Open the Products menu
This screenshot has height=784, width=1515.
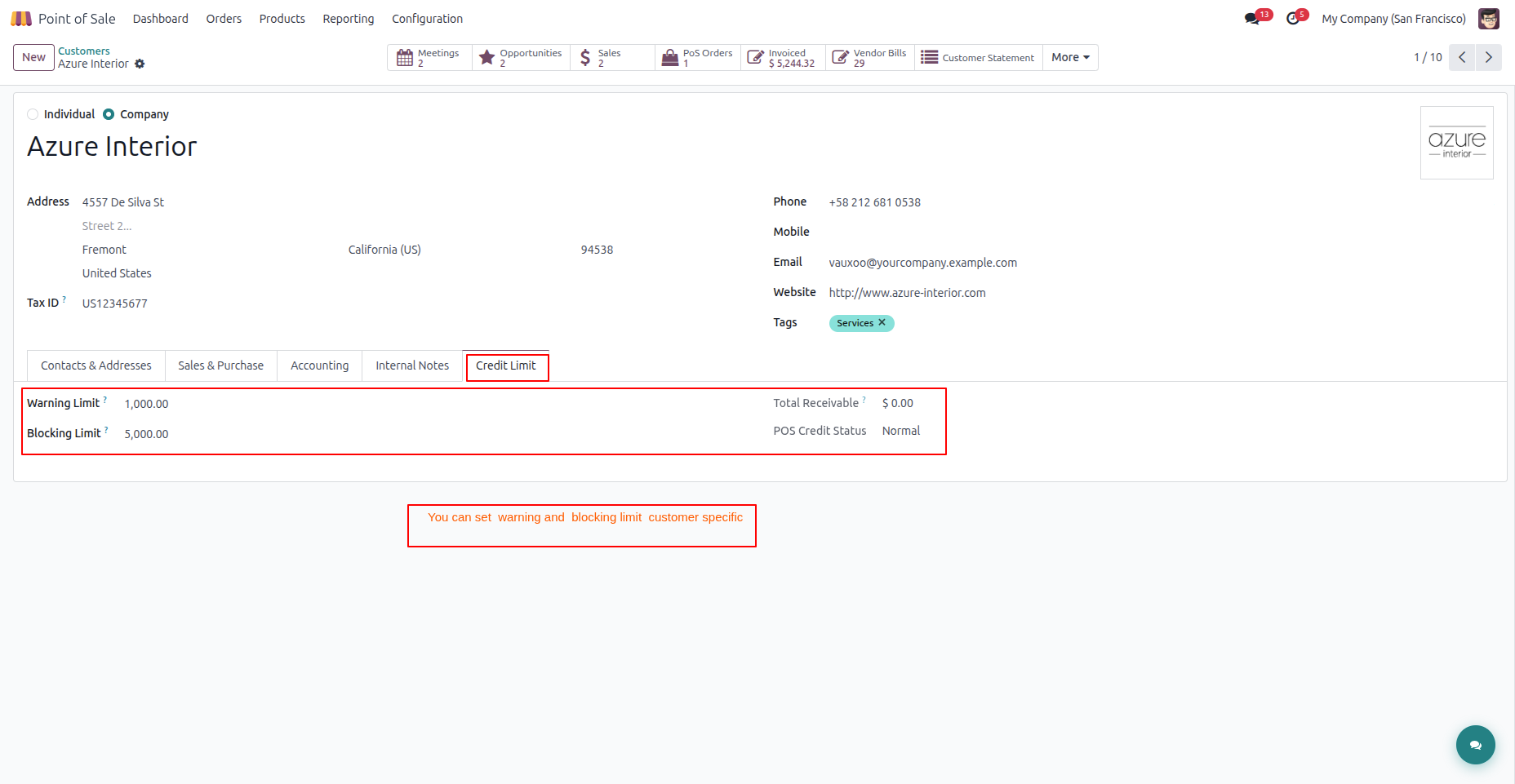point(282,19)
